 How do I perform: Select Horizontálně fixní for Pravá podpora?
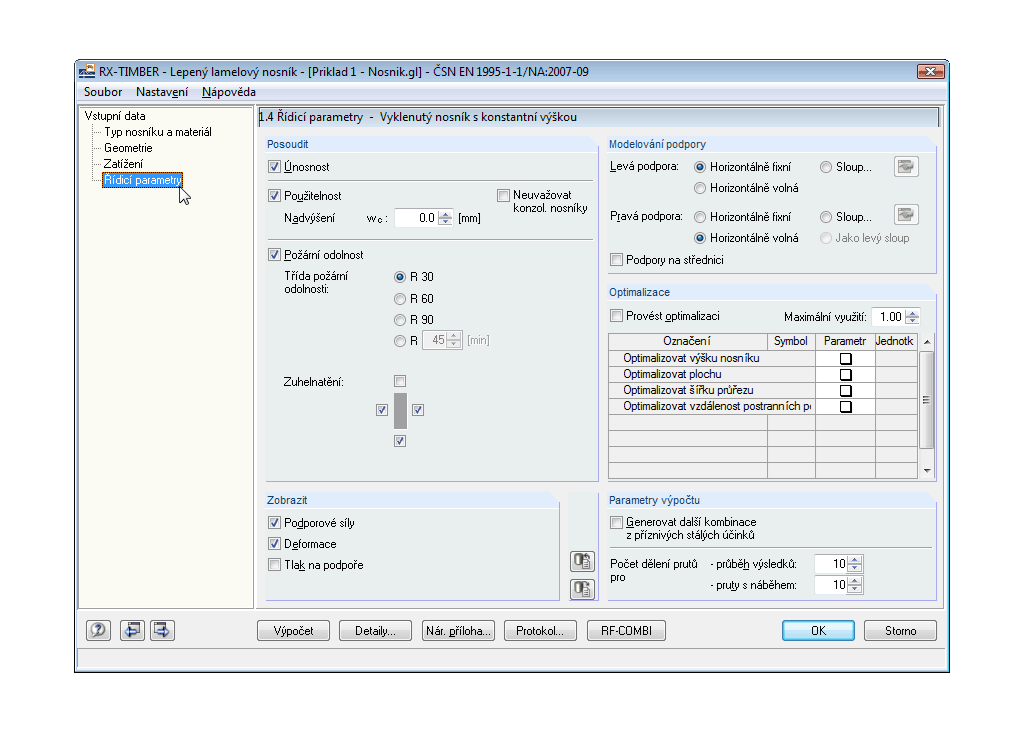698,215
